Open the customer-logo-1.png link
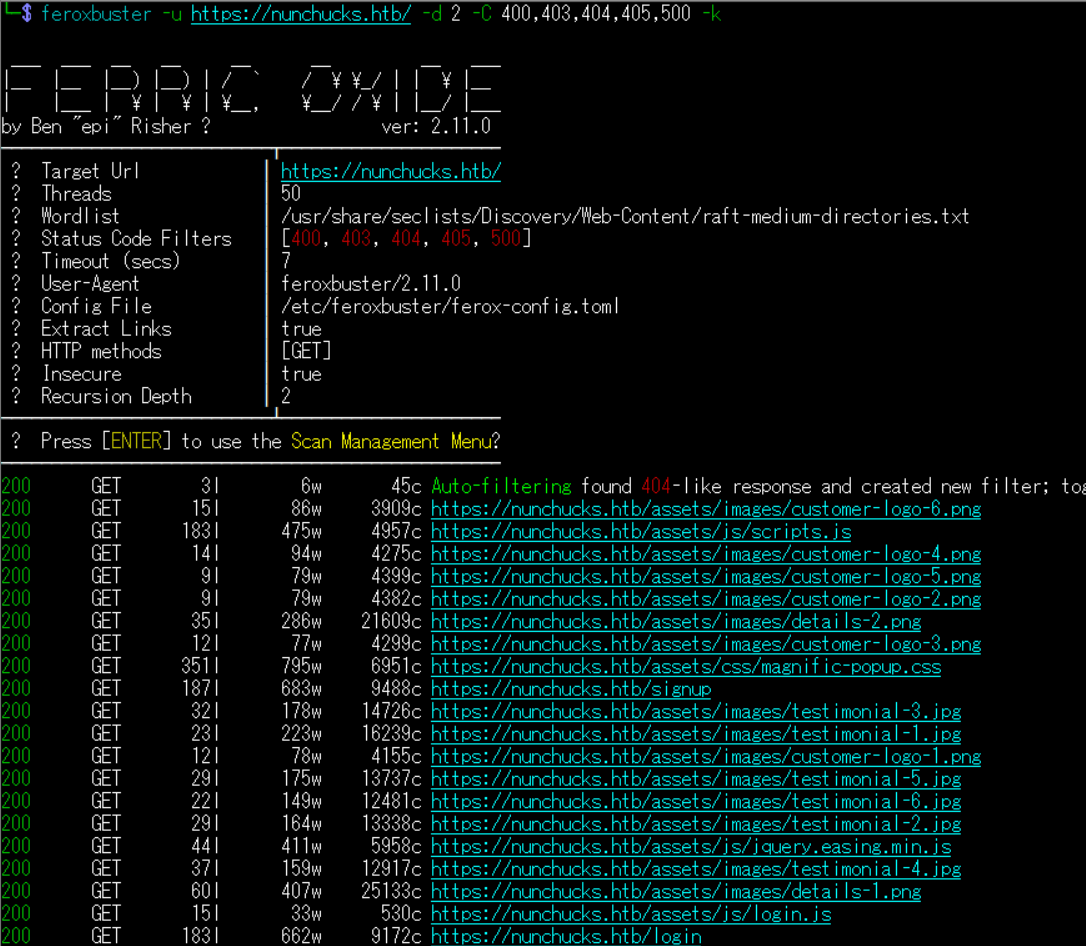 coord(705,757)
